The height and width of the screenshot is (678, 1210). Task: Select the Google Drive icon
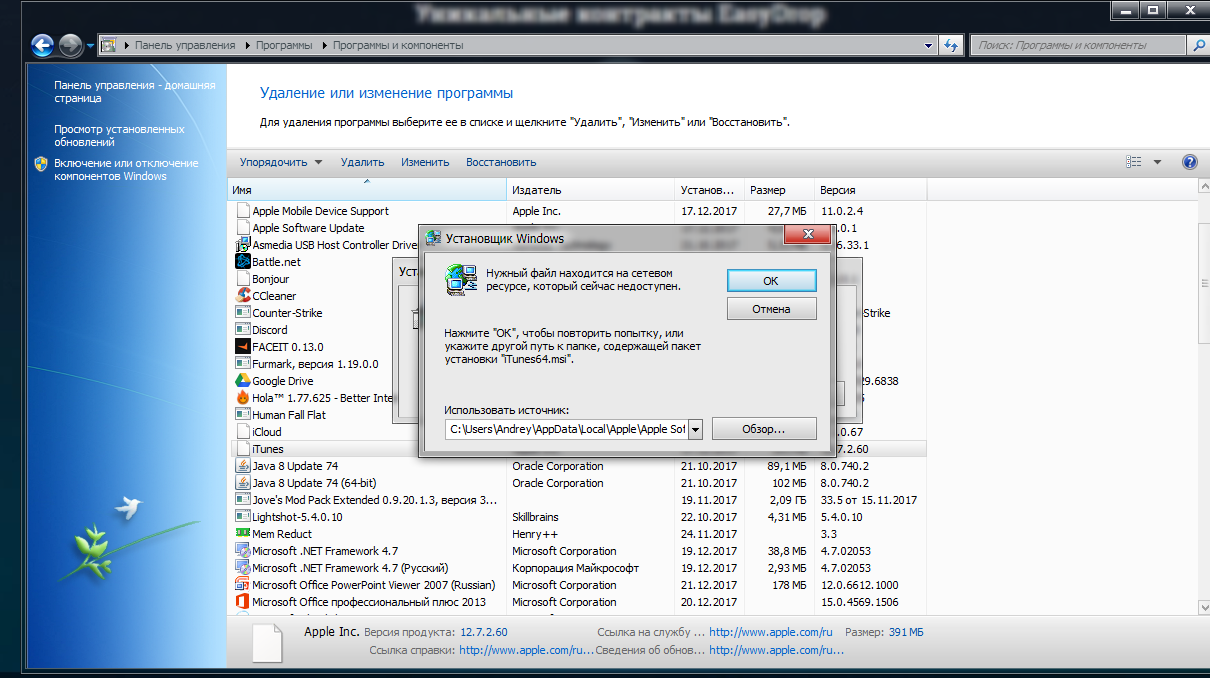click(x=242, y=381)
